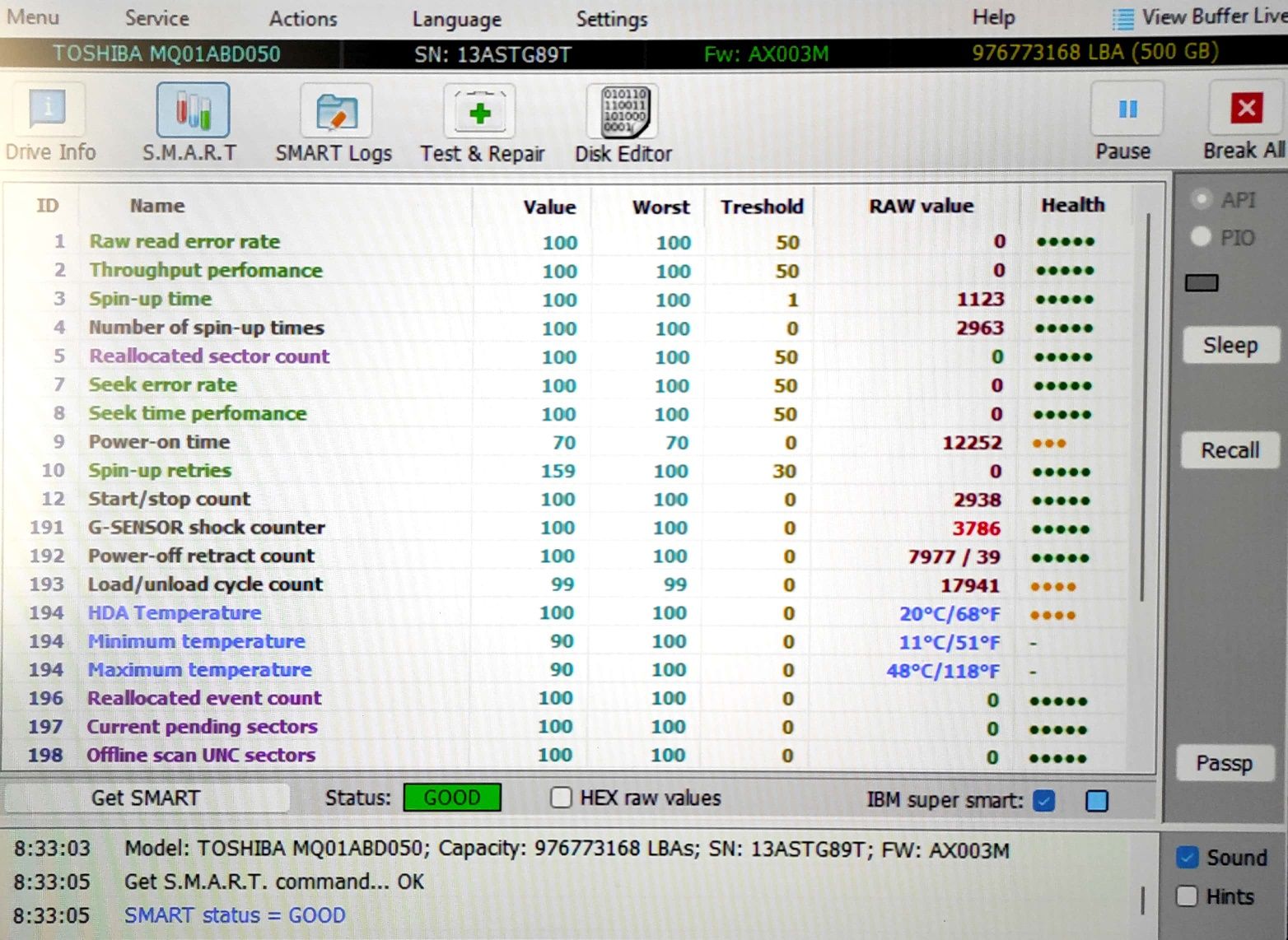Open the Service menu
The width and height of the screenshot is (1288, 940).
(156, 18)
